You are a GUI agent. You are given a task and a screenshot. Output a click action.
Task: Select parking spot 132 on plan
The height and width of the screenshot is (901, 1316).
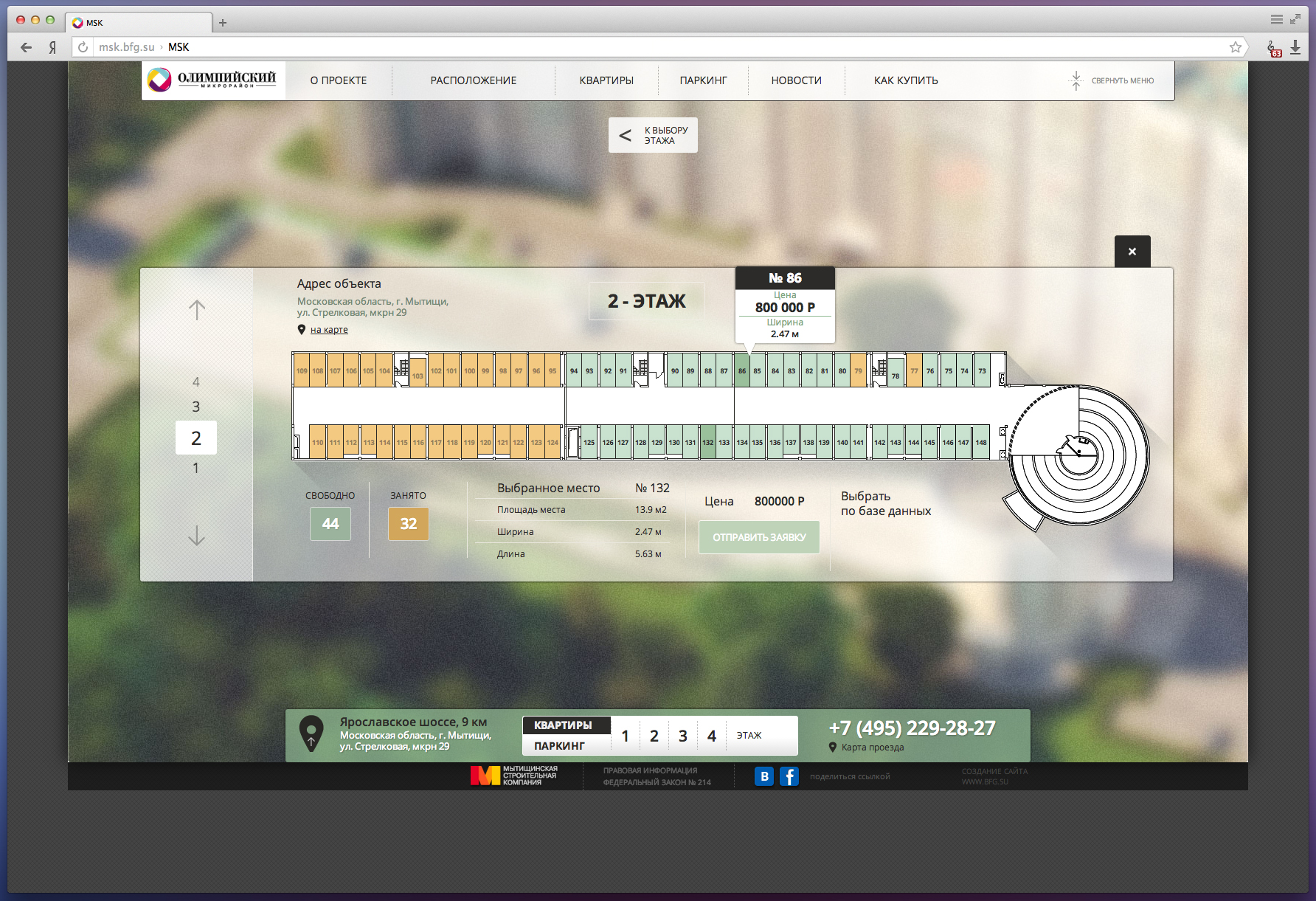coord(707,442)
